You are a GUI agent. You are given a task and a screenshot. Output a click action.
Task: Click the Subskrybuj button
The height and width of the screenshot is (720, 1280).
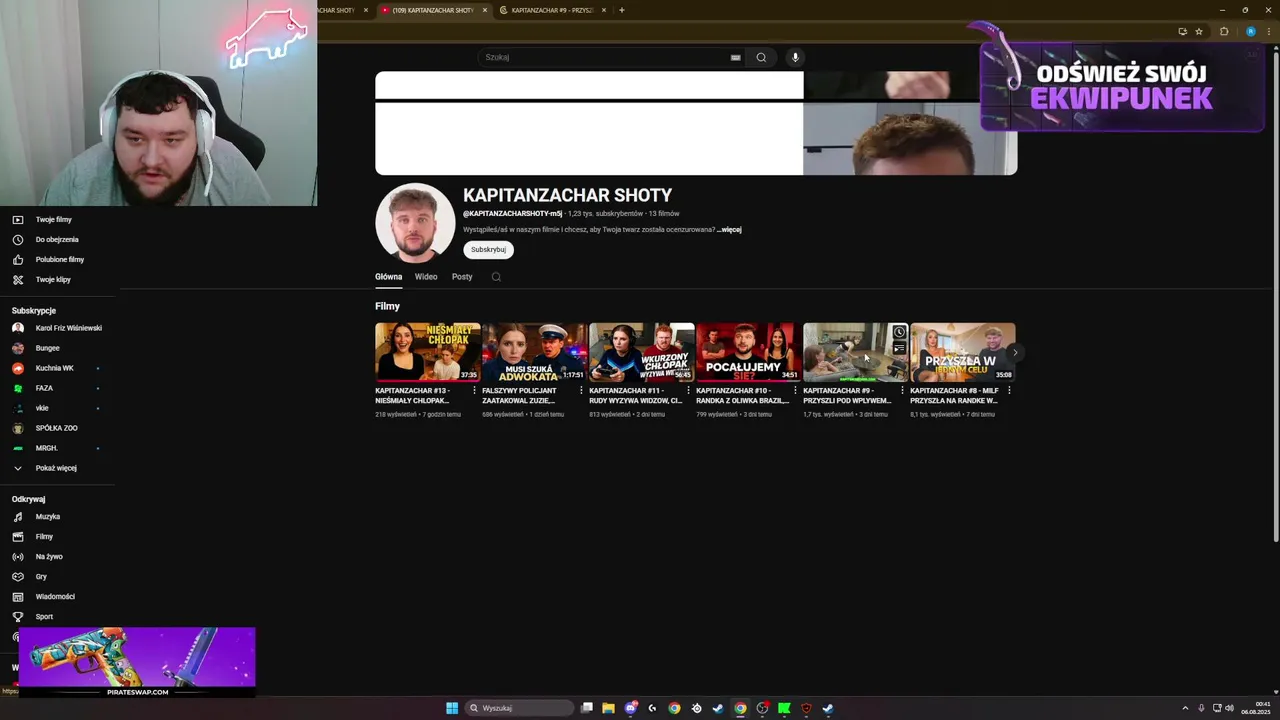point(488,249)
